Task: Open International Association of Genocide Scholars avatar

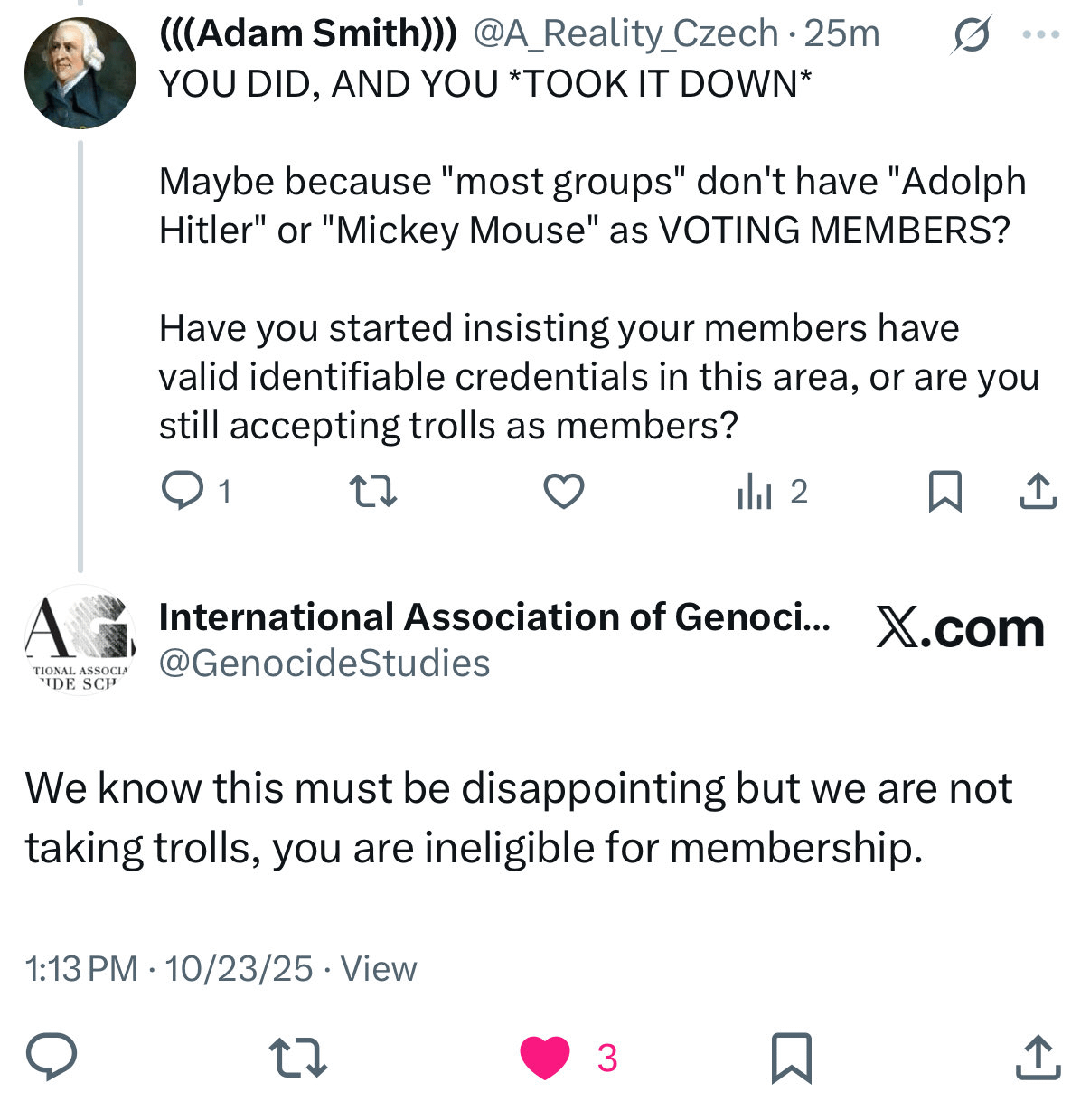Action: point(80,641)
